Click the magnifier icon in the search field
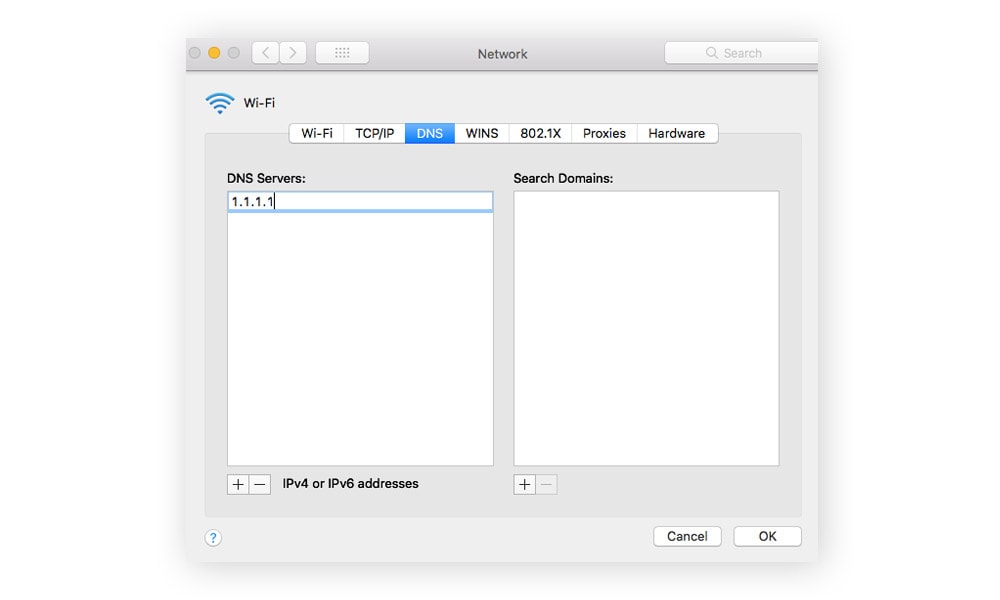Screen dimensions: 1000x600 coord(712,53)
